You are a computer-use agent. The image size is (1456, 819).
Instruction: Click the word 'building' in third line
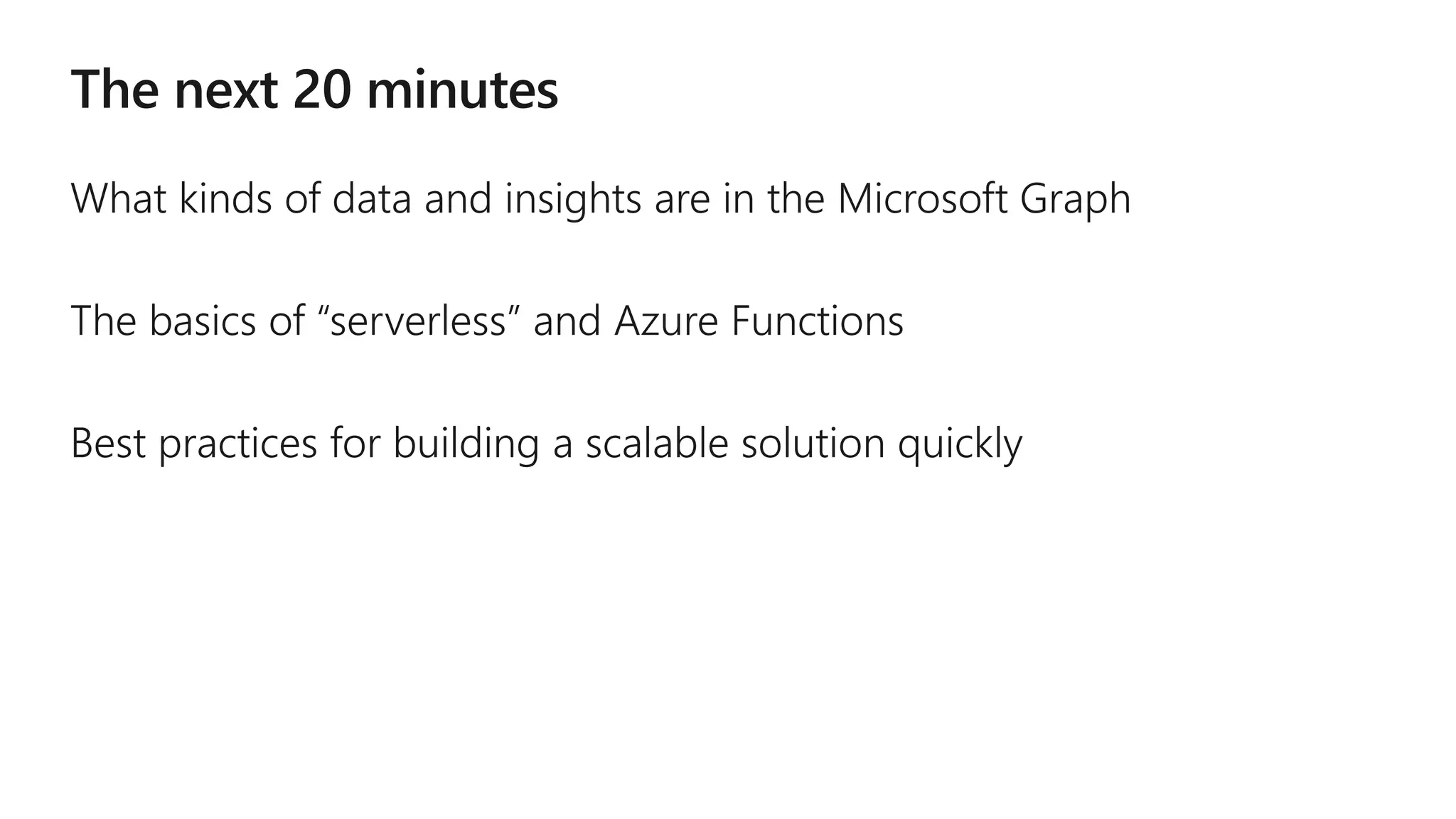(x=466, y=444)
